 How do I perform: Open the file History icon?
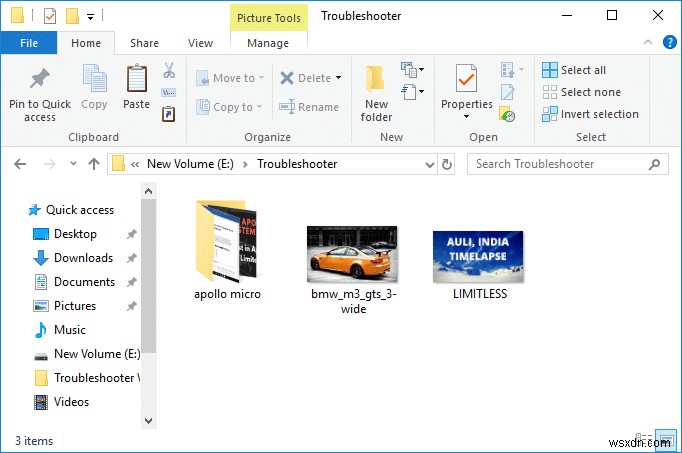[x=507, y=114]
